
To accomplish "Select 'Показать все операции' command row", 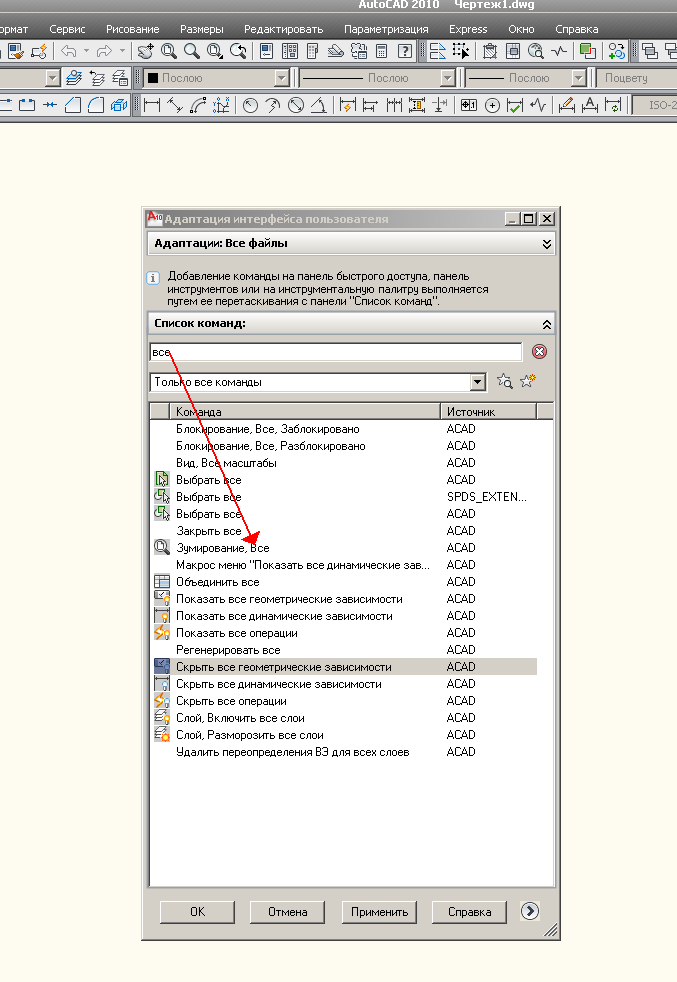I will click(344, 633).
